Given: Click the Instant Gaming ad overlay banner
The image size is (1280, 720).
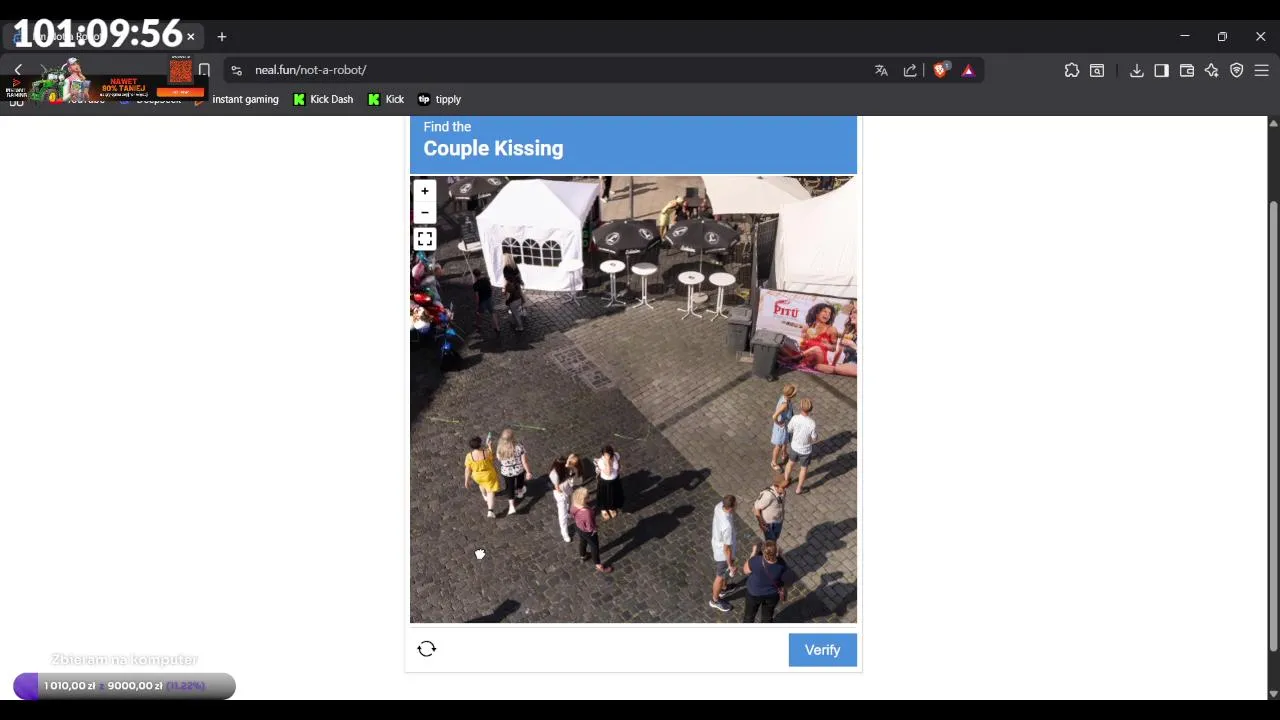Looking at the screenshot, I should (105, 82).
